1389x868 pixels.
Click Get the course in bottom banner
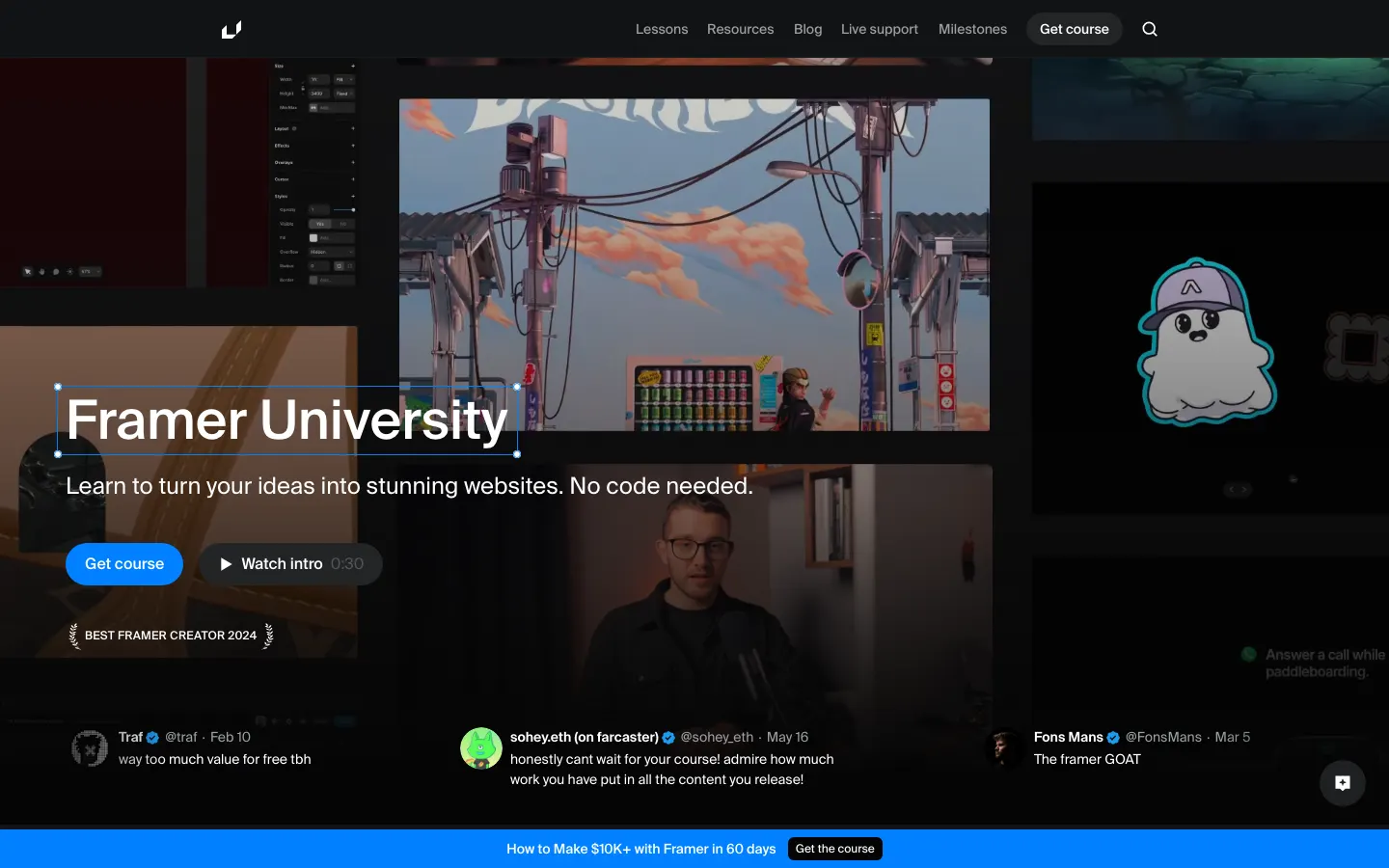834,849
